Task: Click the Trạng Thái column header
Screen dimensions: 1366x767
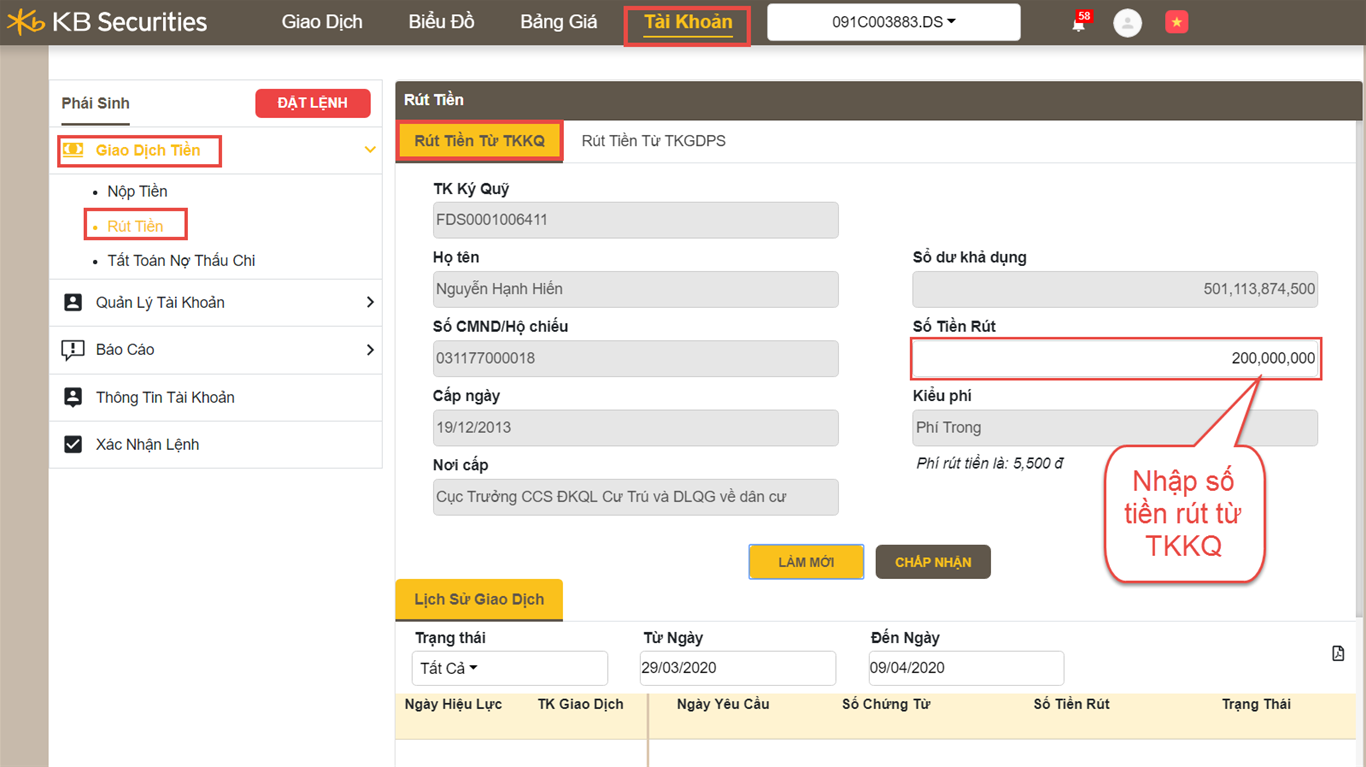Action: (1256, 704)
